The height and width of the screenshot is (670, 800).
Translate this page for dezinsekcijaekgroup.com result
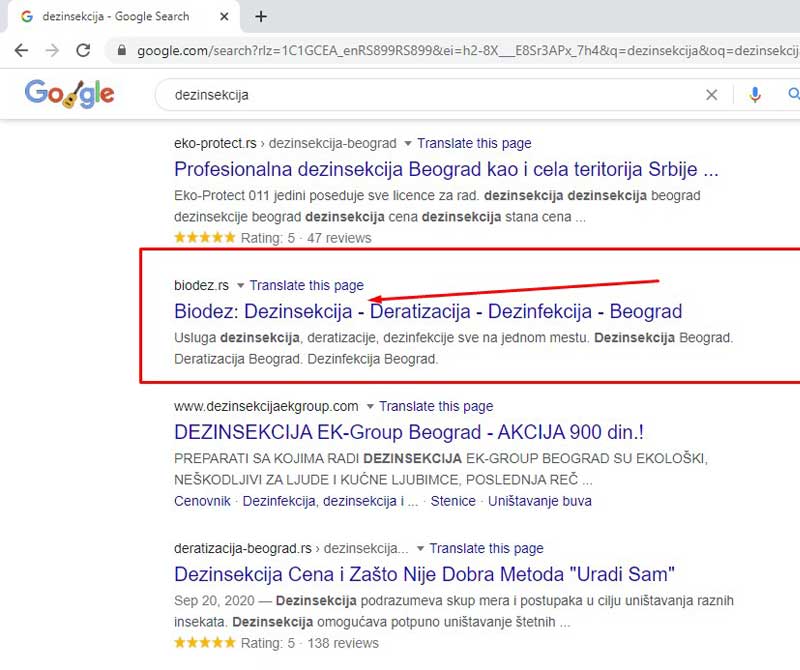click(436, 406)
